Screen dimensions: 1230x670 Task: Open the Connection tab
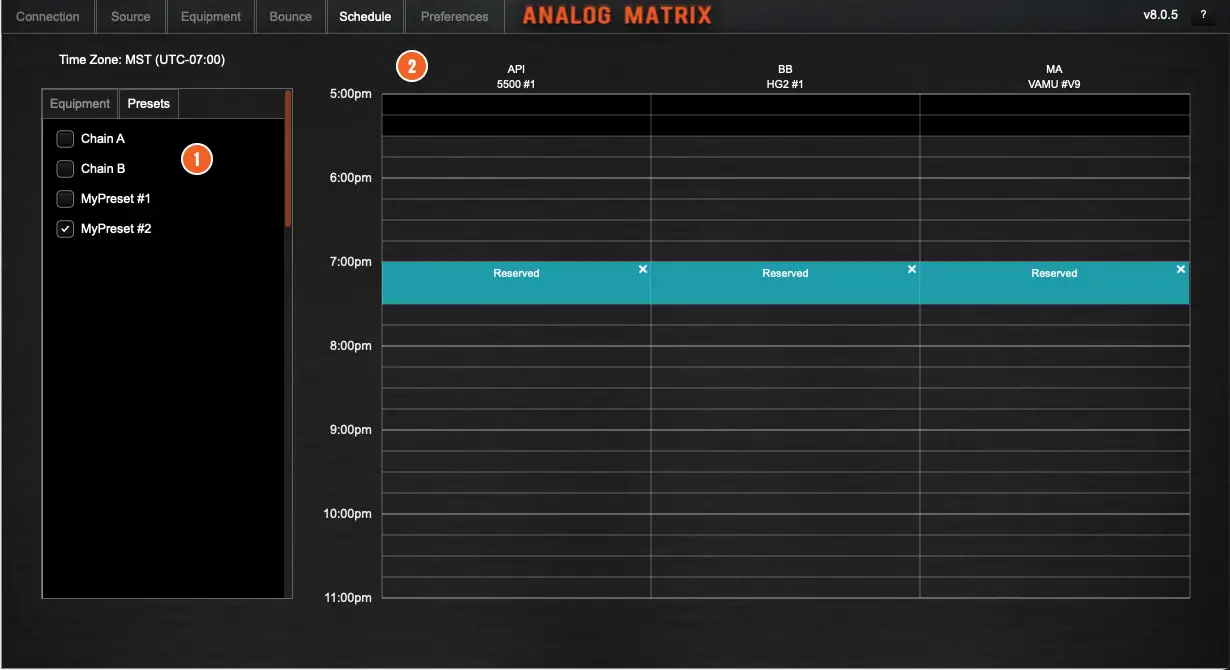pos(48,17)
